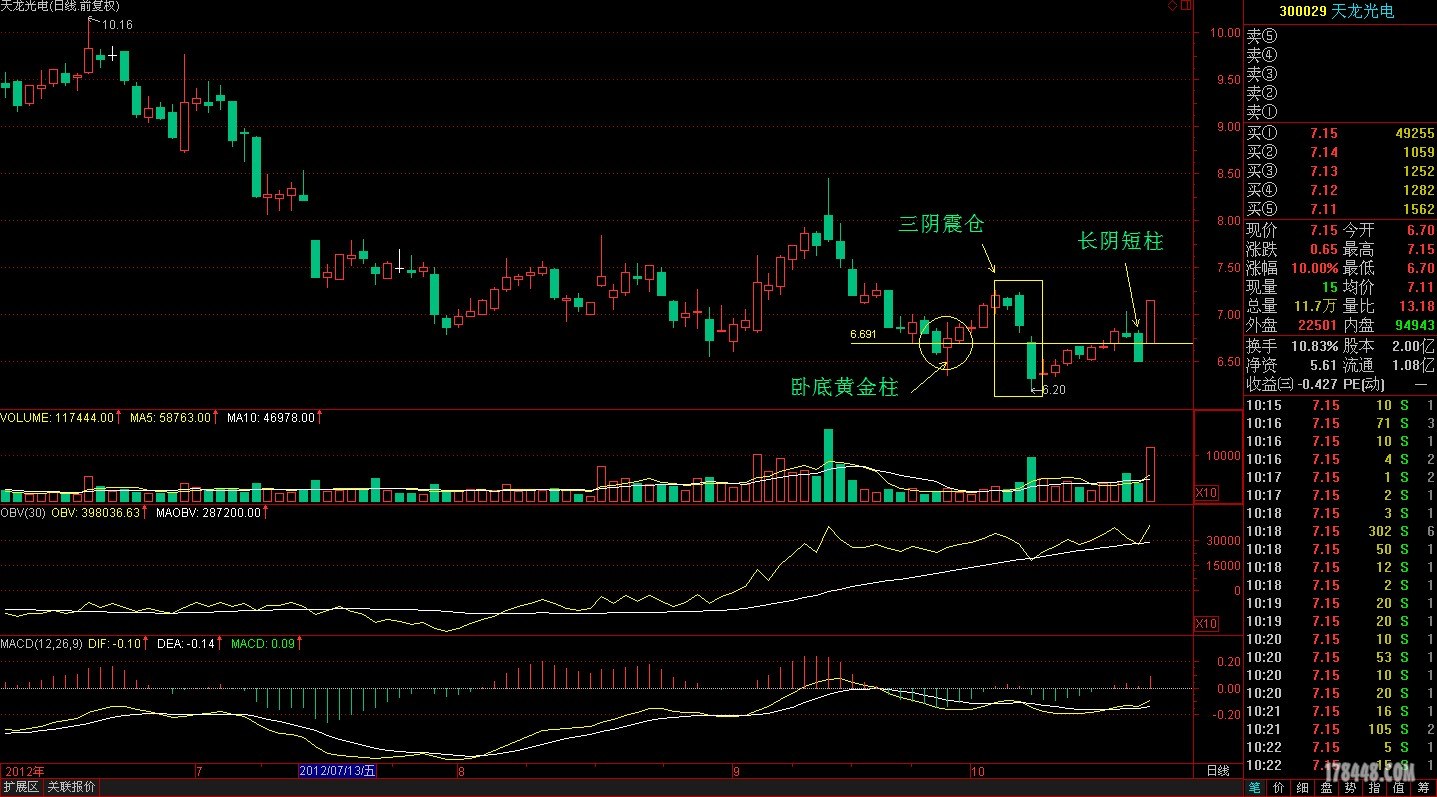Switch to the 细 detail tab
Screen dimensions: 1437x797
(1303, 788)
